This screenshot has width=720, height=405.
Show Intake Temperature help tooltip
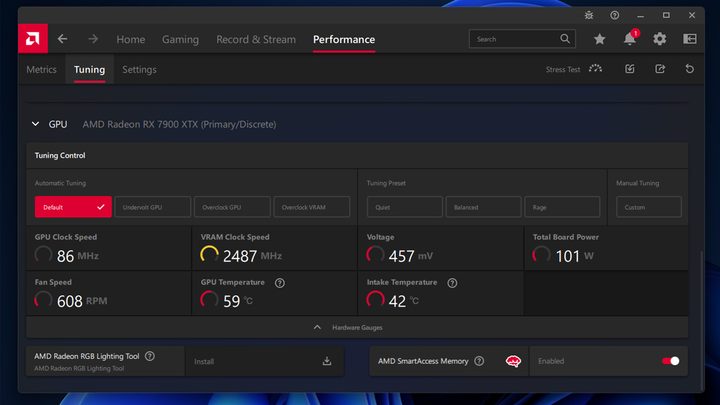(x=452, y=283)
